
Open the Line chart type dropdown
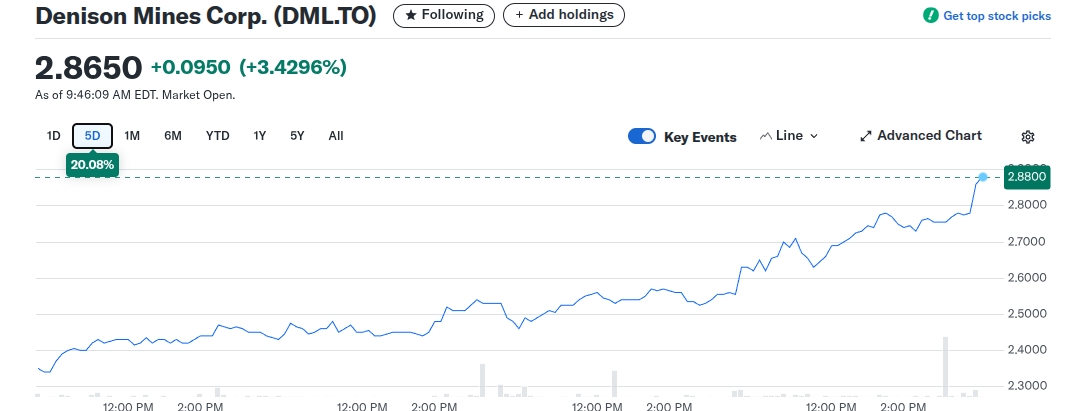click(x=788, y=136)
